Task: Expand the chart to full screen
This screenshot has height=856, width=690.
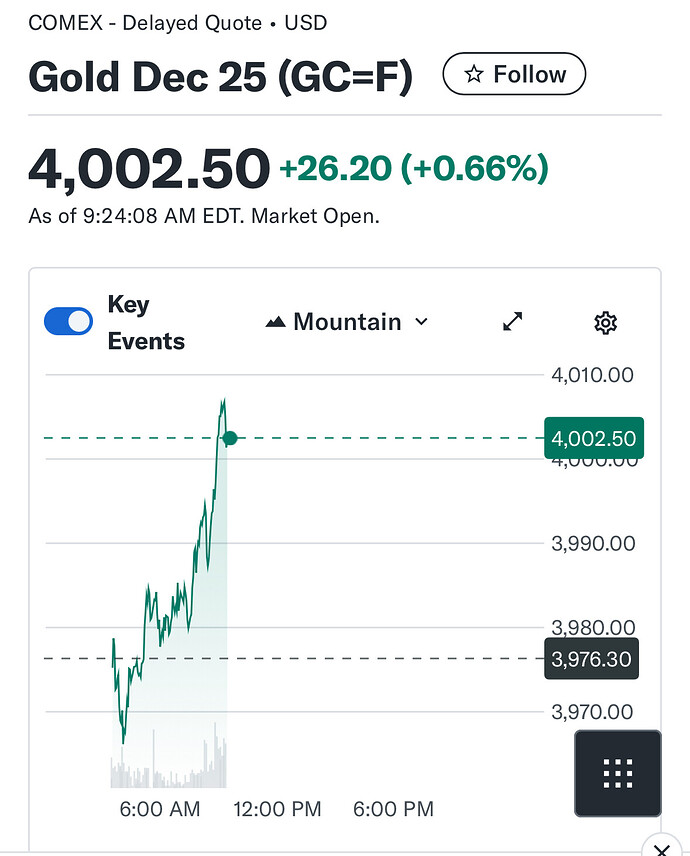Action: pos(513,322)
